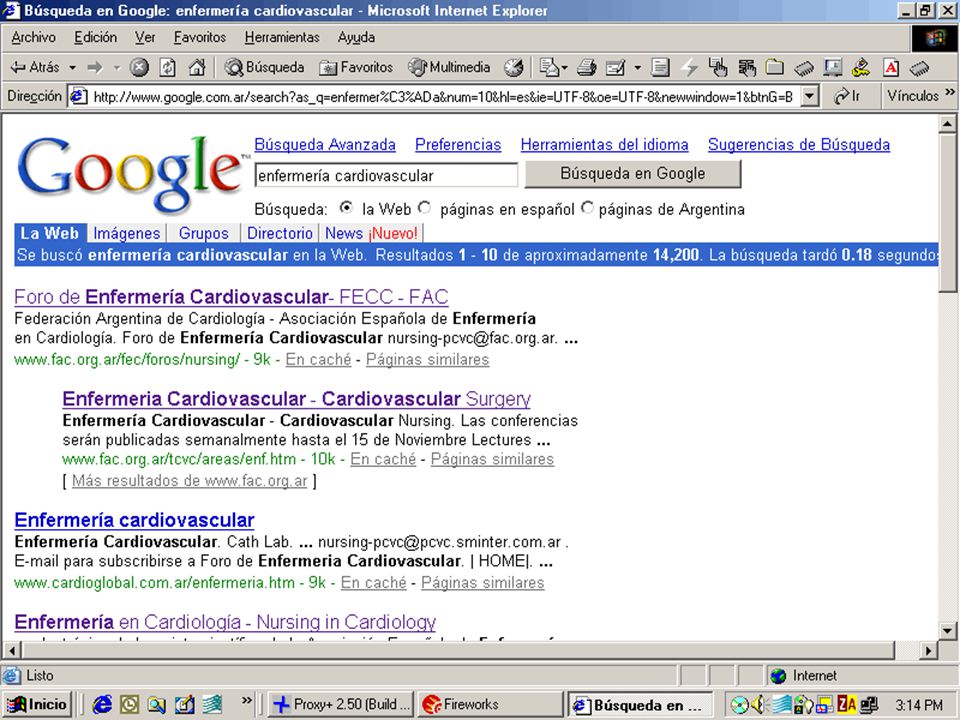Select the 'páginas de Argentina' radio button
The height and width of the screenshot is (720, 960).
(587, 208)
